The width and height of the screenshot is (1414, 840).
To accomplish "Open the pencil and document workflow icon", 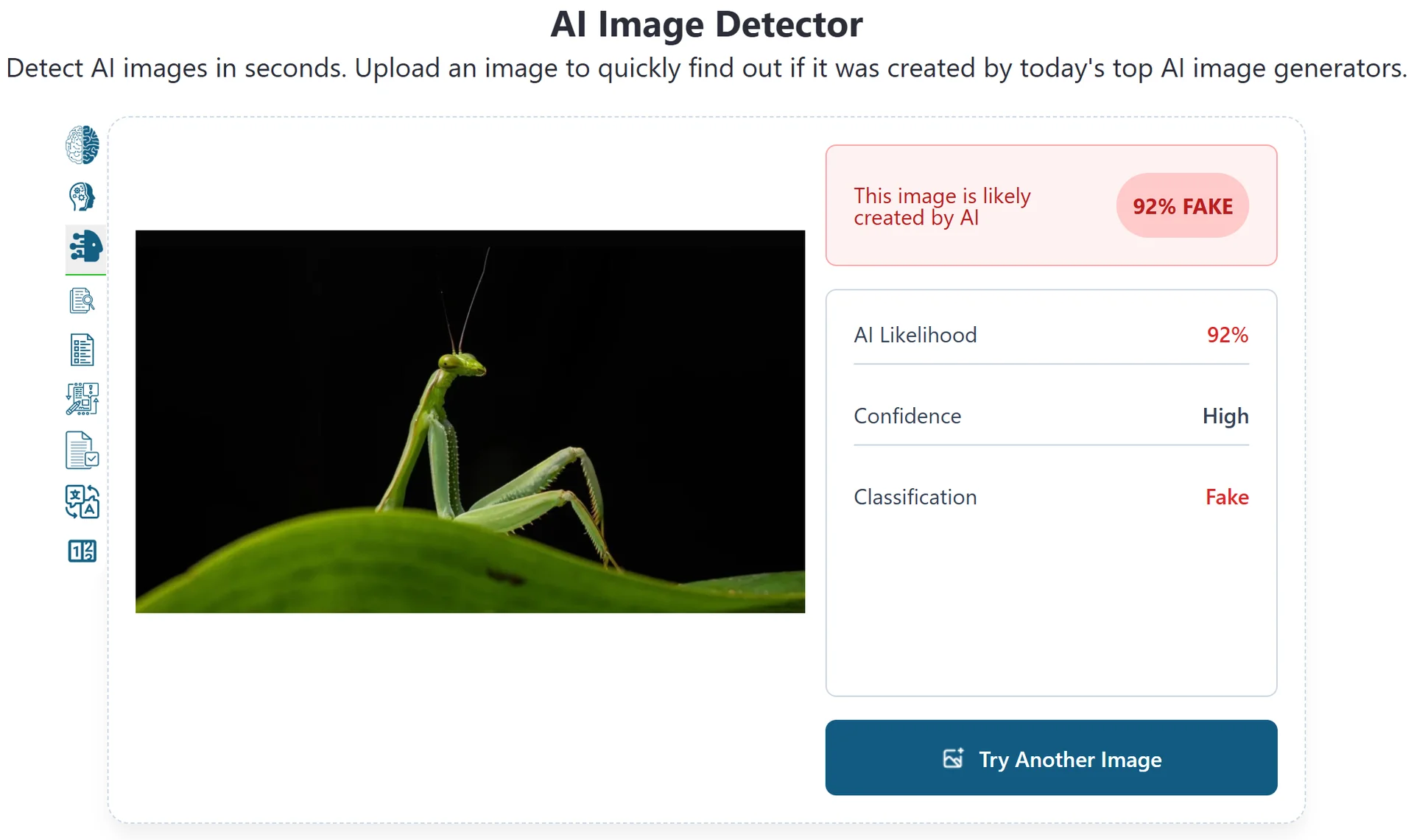I will pos(82,399).
